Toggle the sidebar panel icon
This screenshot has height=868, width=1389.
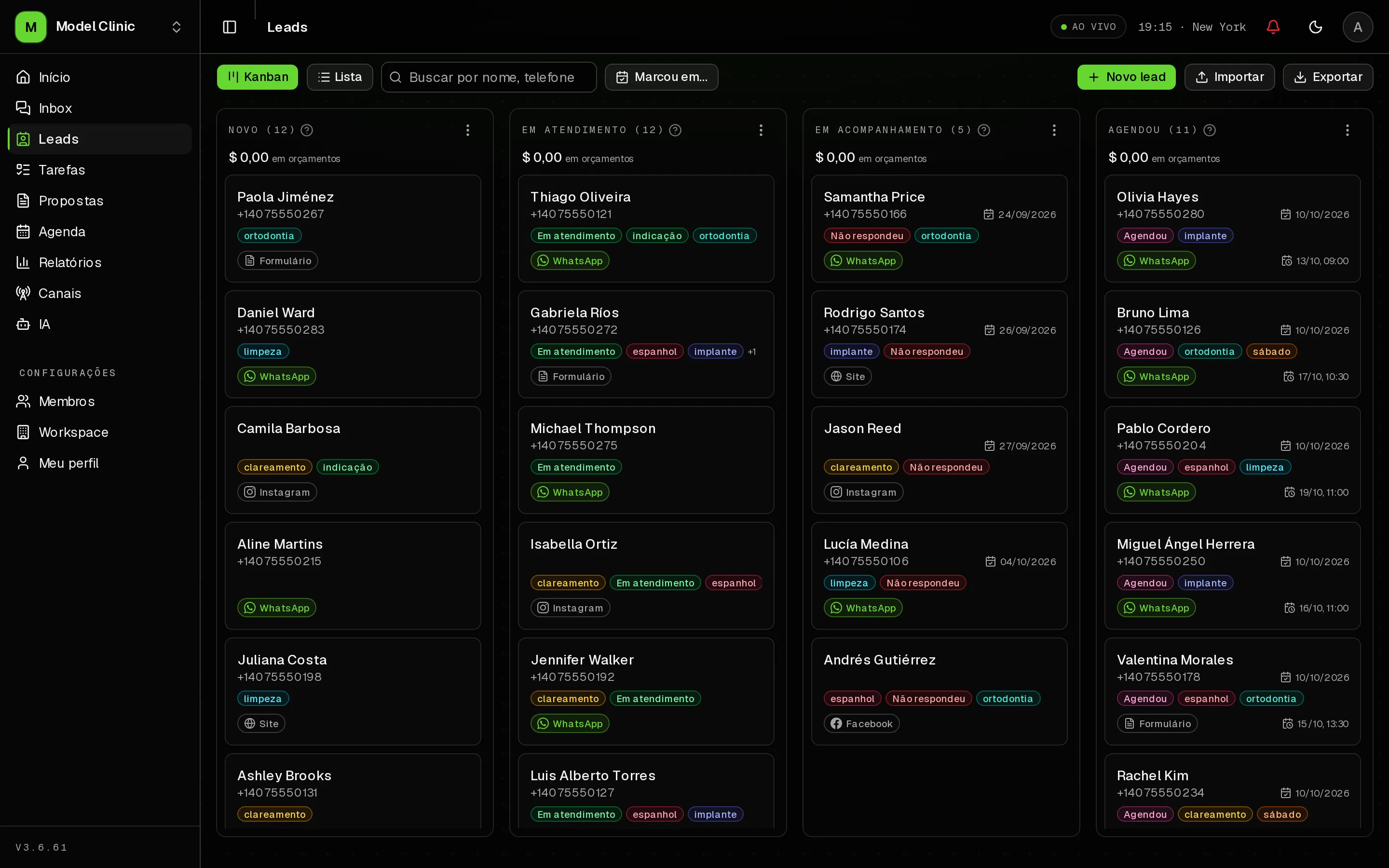coord(229,27)
